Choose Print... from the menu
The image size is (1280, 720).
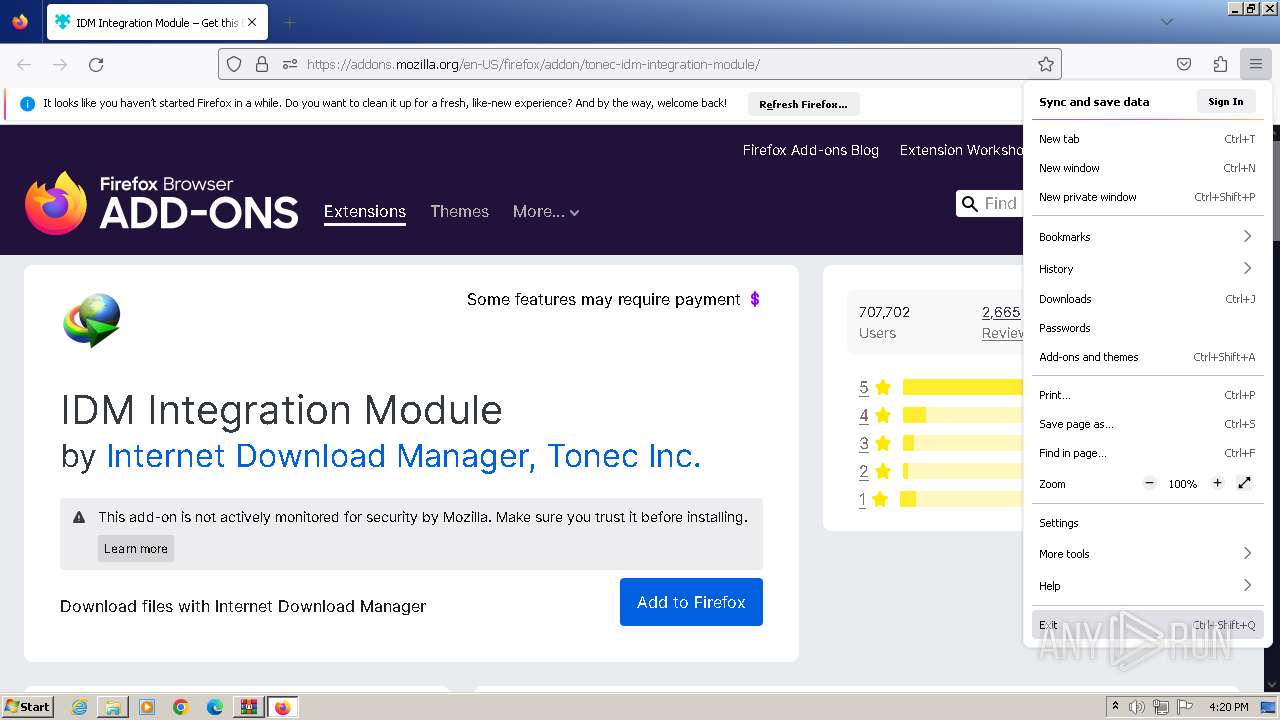[x=1148, y=395]
